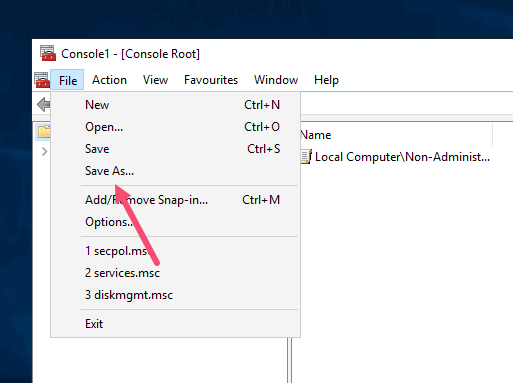The image size is (513, 383).
Task: Open the Action menu
Action: [109, 80]
